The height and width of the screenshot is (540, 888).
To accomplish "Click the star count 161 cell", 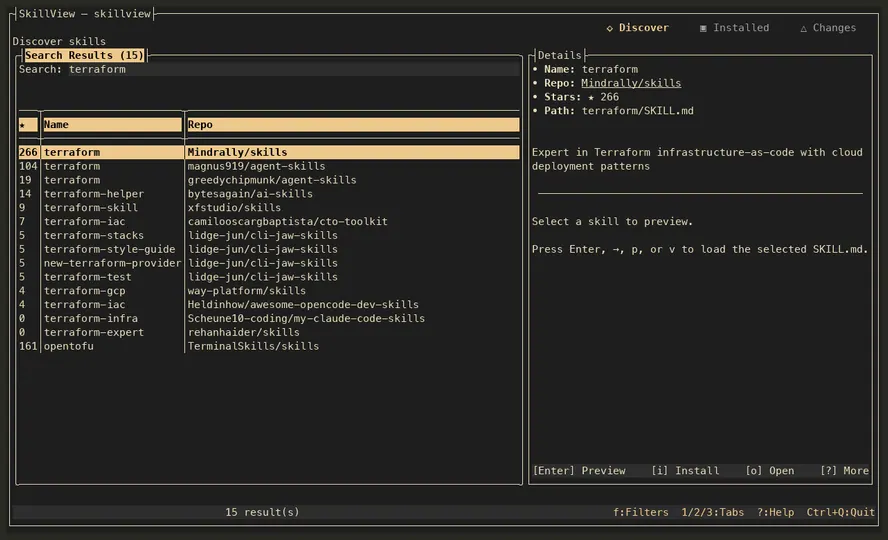I will pyautogui.click(x=28, y=346).
